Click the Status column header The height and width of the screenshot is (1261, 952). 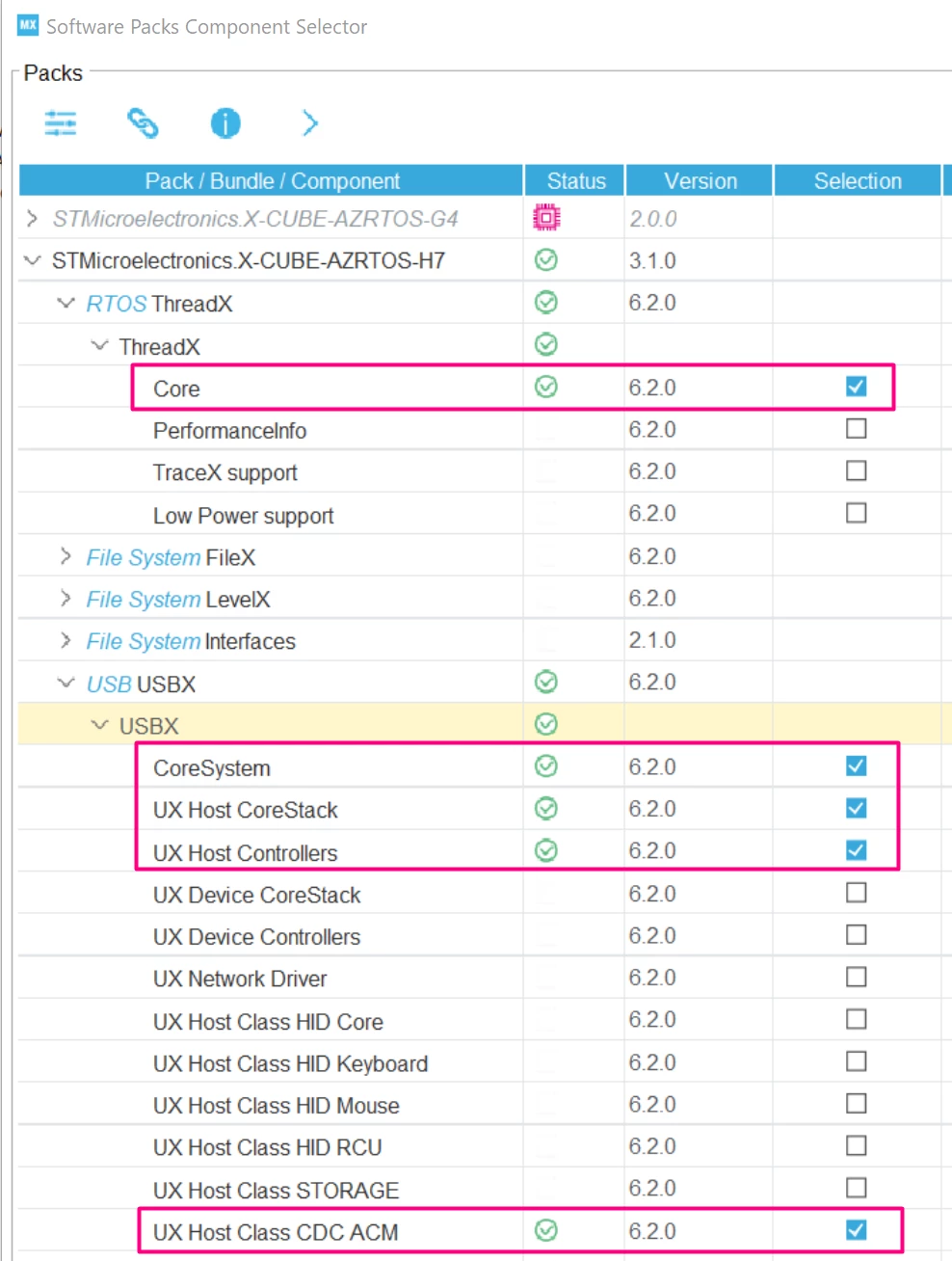(575, 180)
